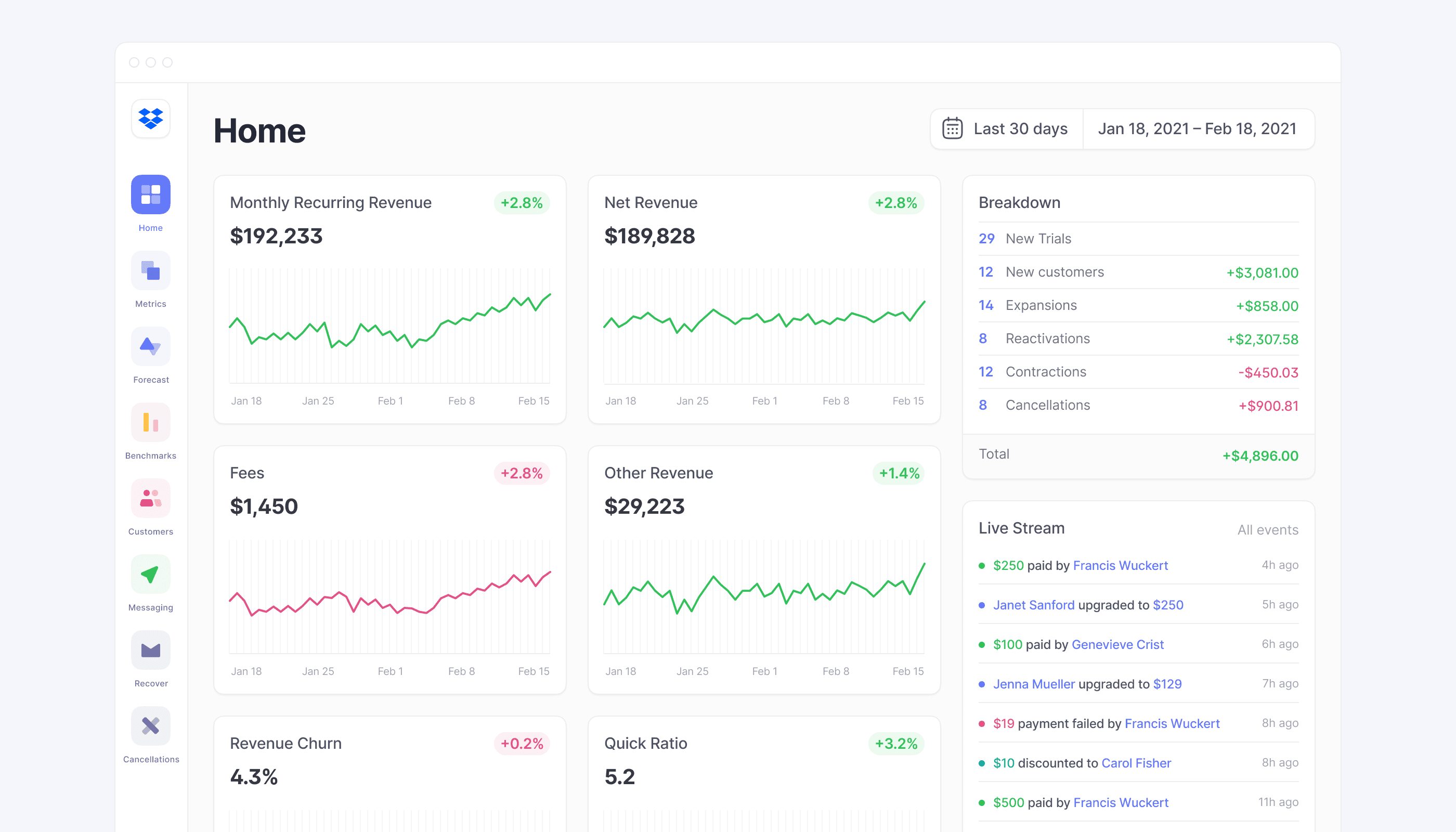
Task: Open the Net Revenue line chart
Action: (x=764, y=326)
